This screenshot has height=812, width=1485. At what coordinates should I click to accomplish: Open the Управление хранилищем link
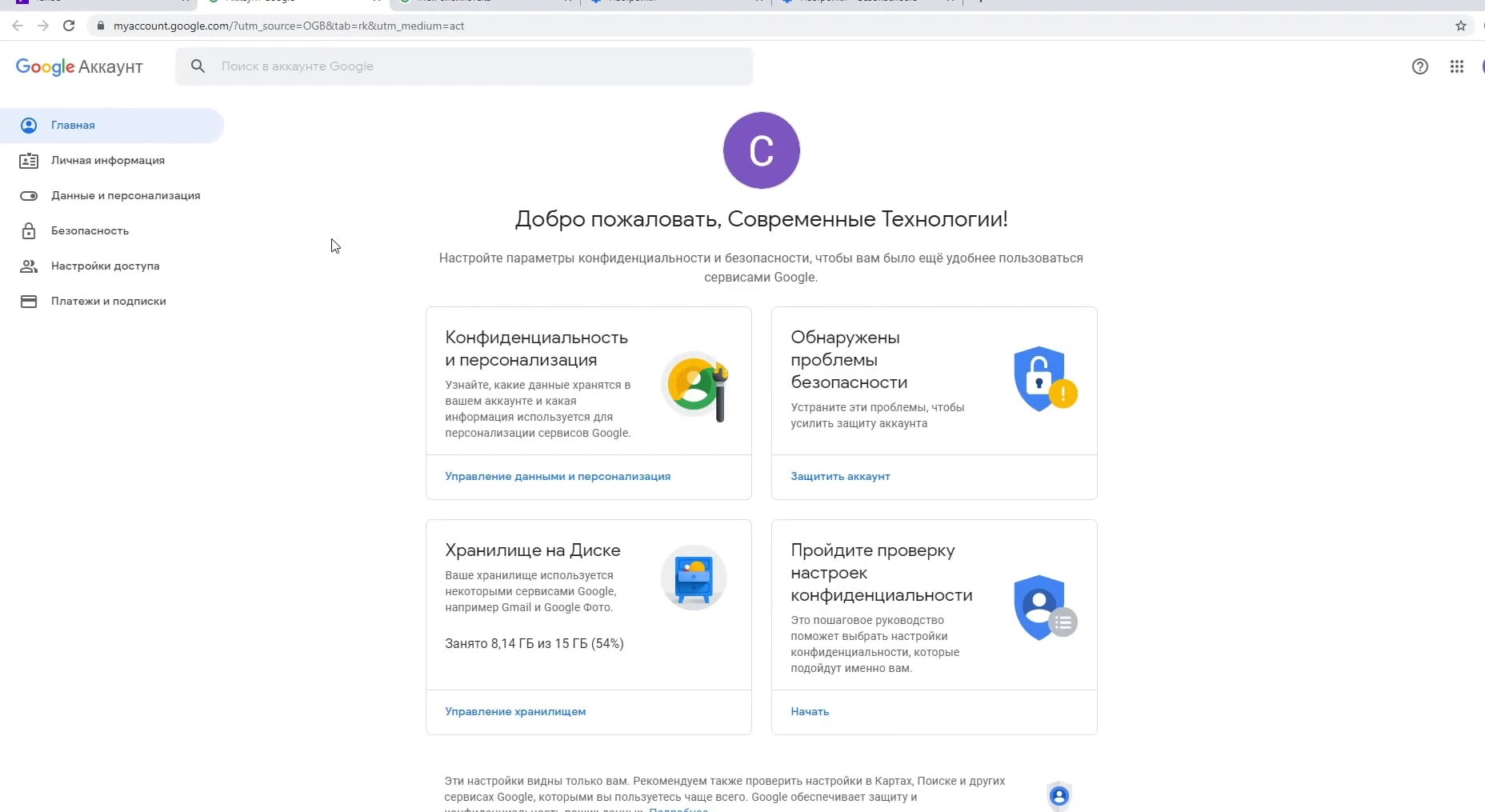pos(515,712)
